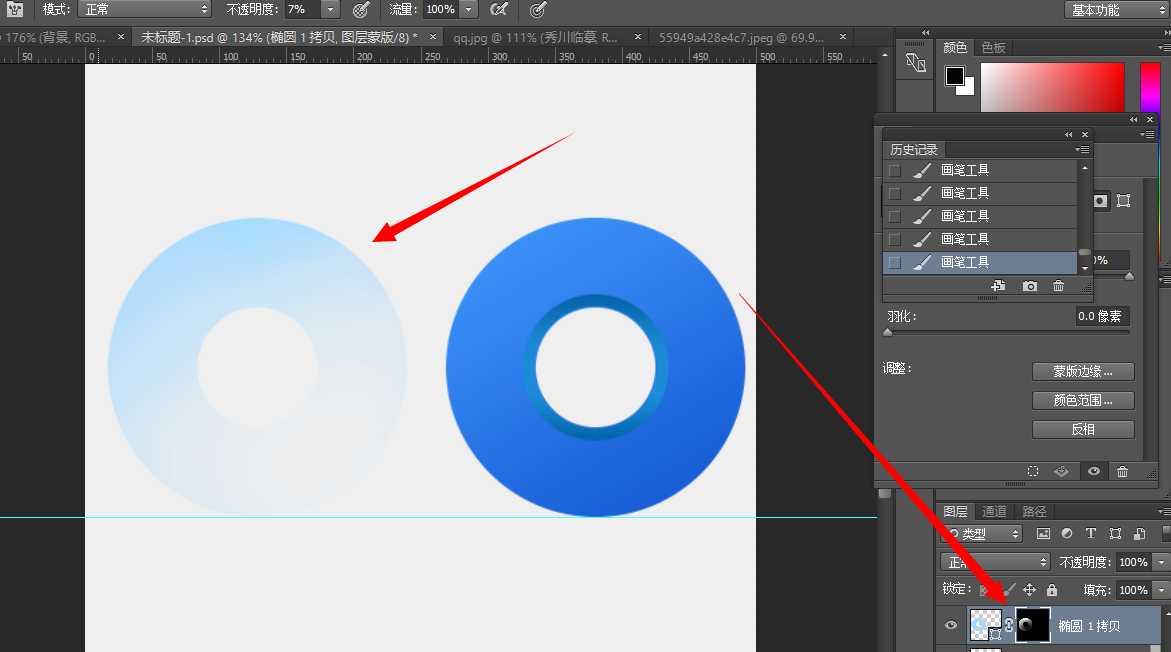Click the trash icon in the History panel
1171x652 pixels.
tap(1058, 285)
